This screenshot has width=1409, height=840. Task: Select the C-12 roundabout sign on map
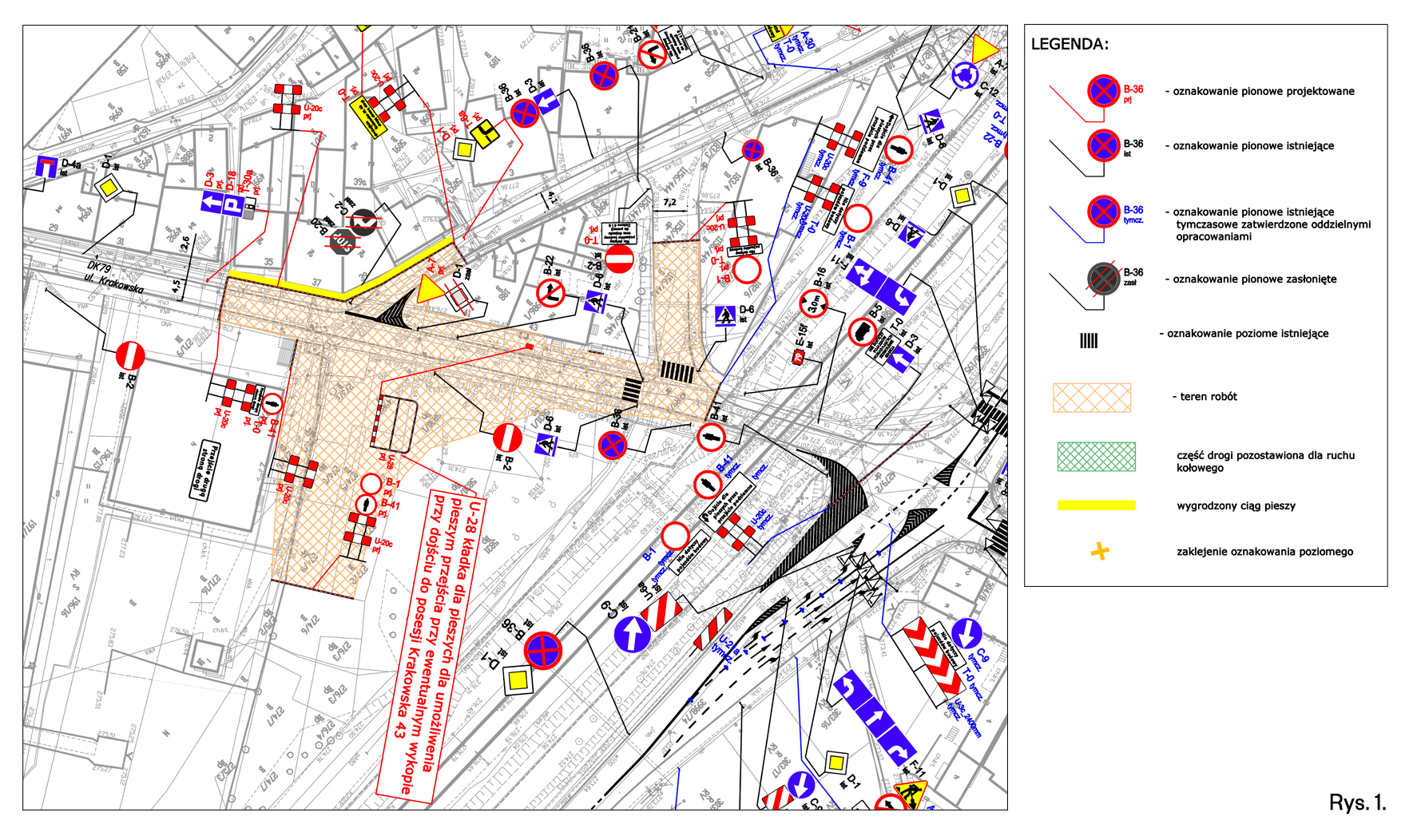click(x=965, y=77)
